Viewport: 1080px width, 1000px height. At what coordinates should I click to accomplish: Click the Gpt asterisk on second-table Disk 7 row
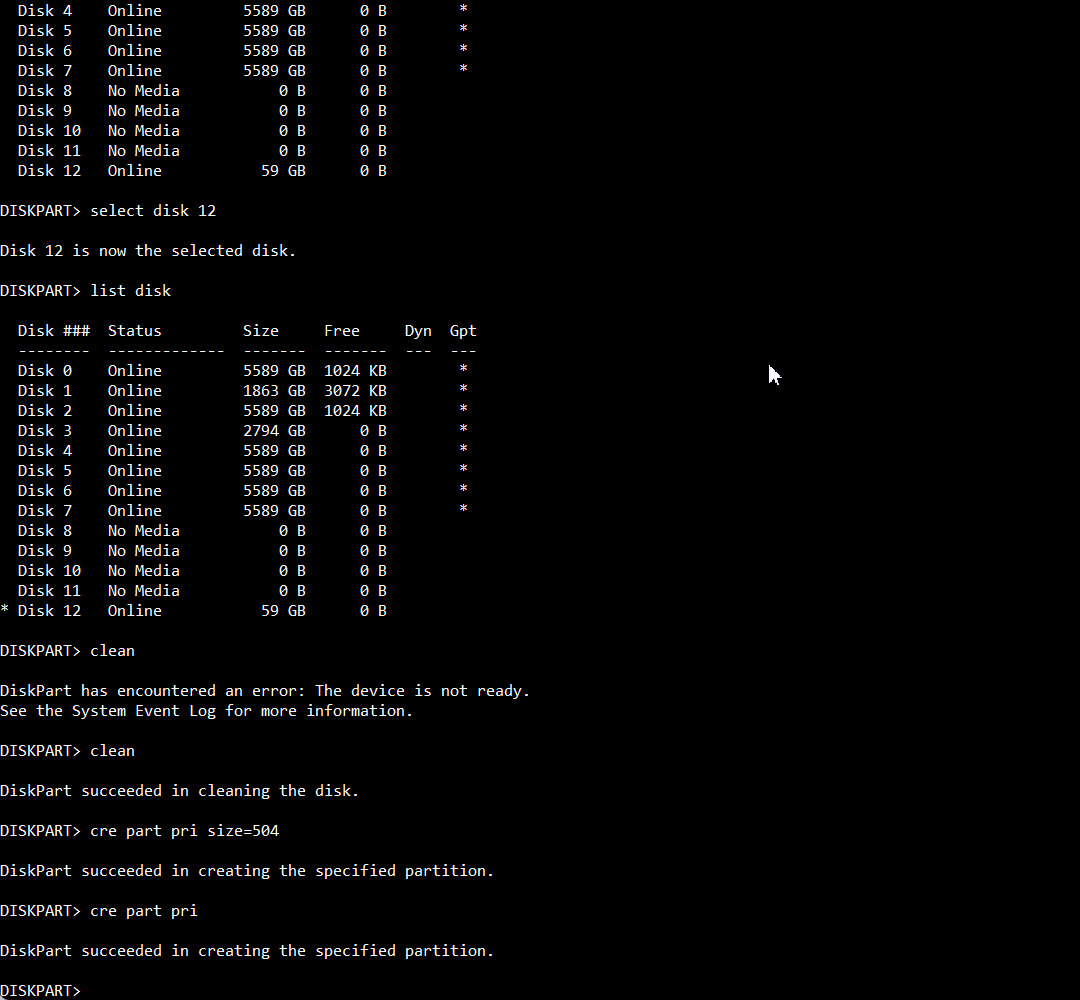pyautogui.click(x=464, y=509)
